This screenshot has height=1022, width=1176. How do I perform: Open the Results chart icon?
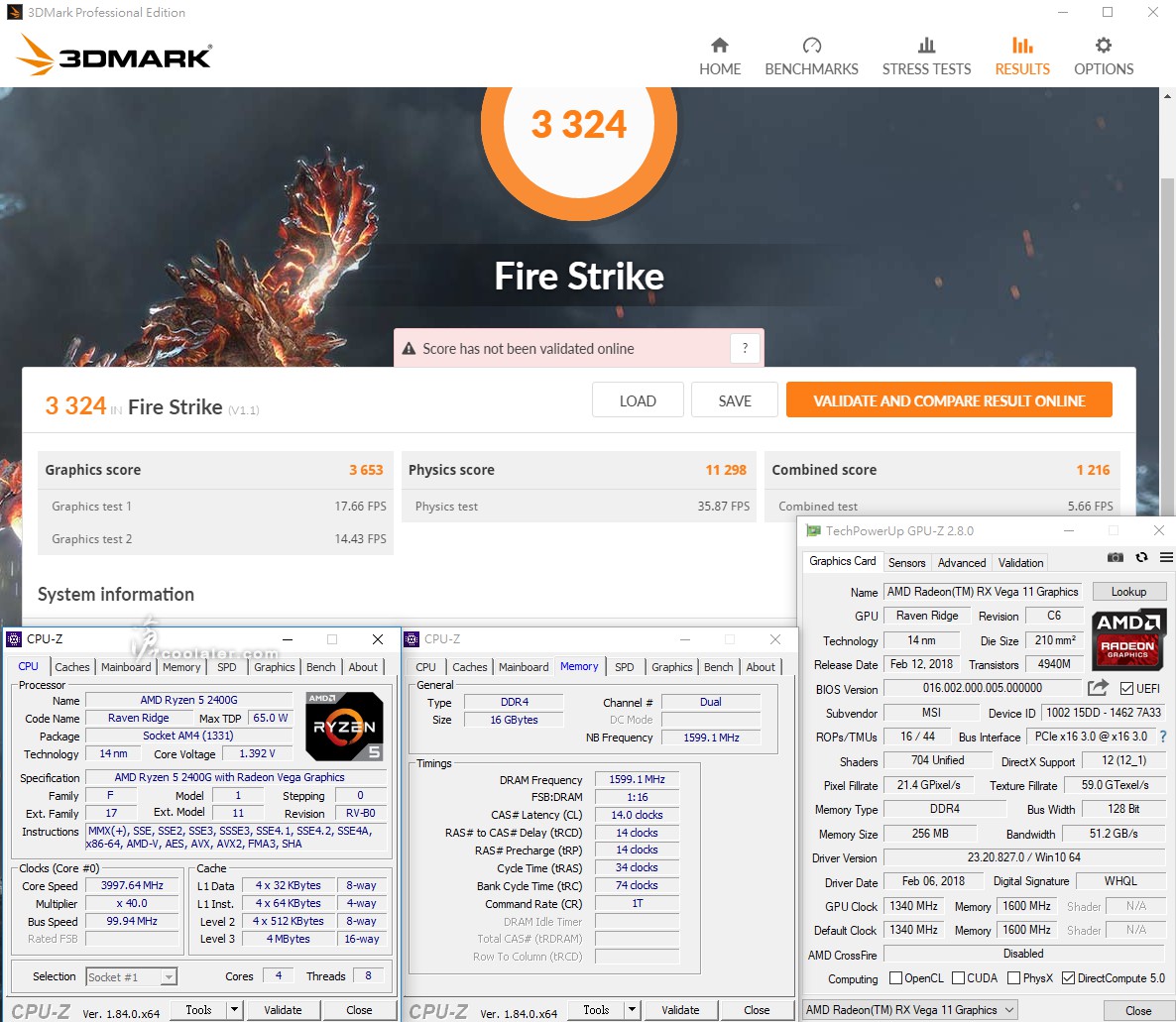(1022, 45)
